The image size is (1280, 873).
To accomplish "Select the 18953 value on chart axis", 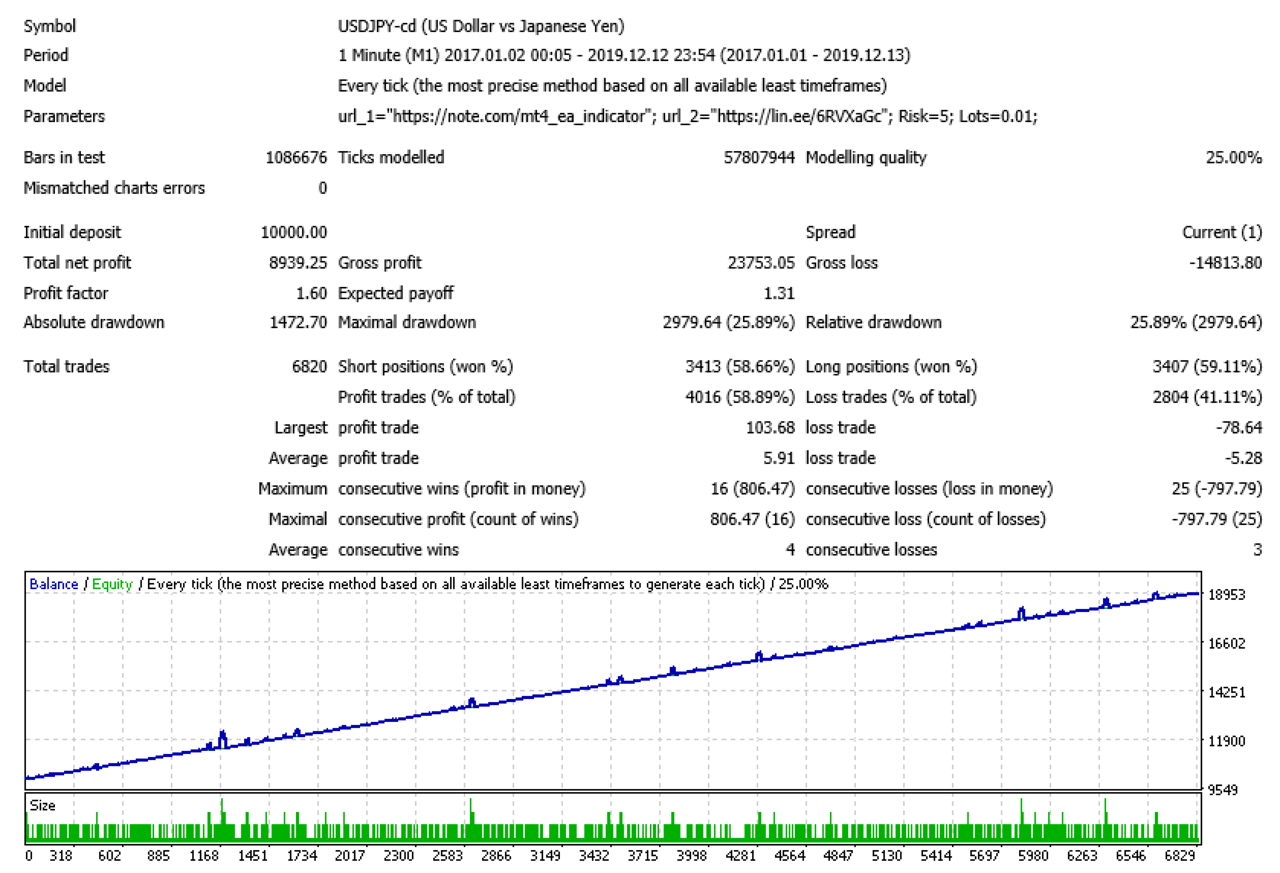I will tap(1227, 594).
